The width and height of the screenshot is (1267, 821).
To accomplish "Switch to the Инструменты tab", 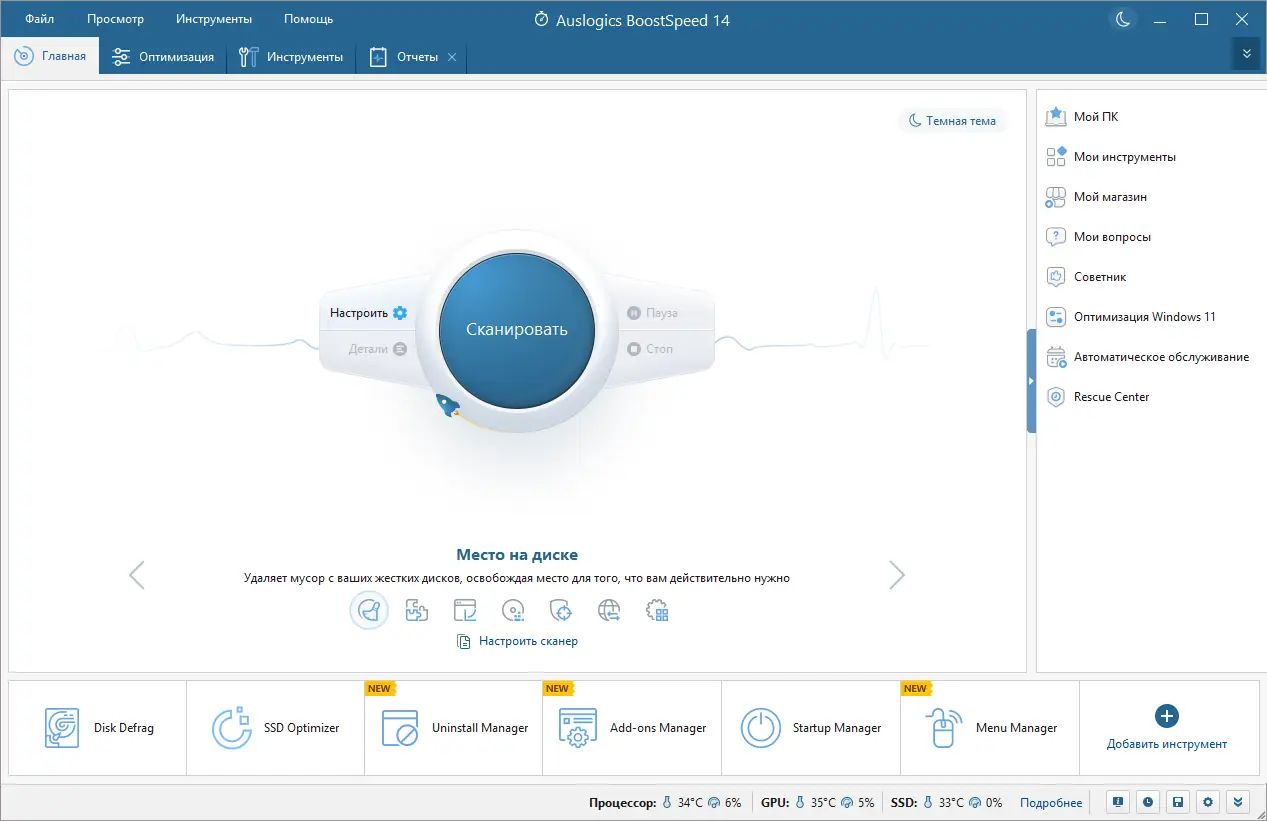I will point(291,57).
